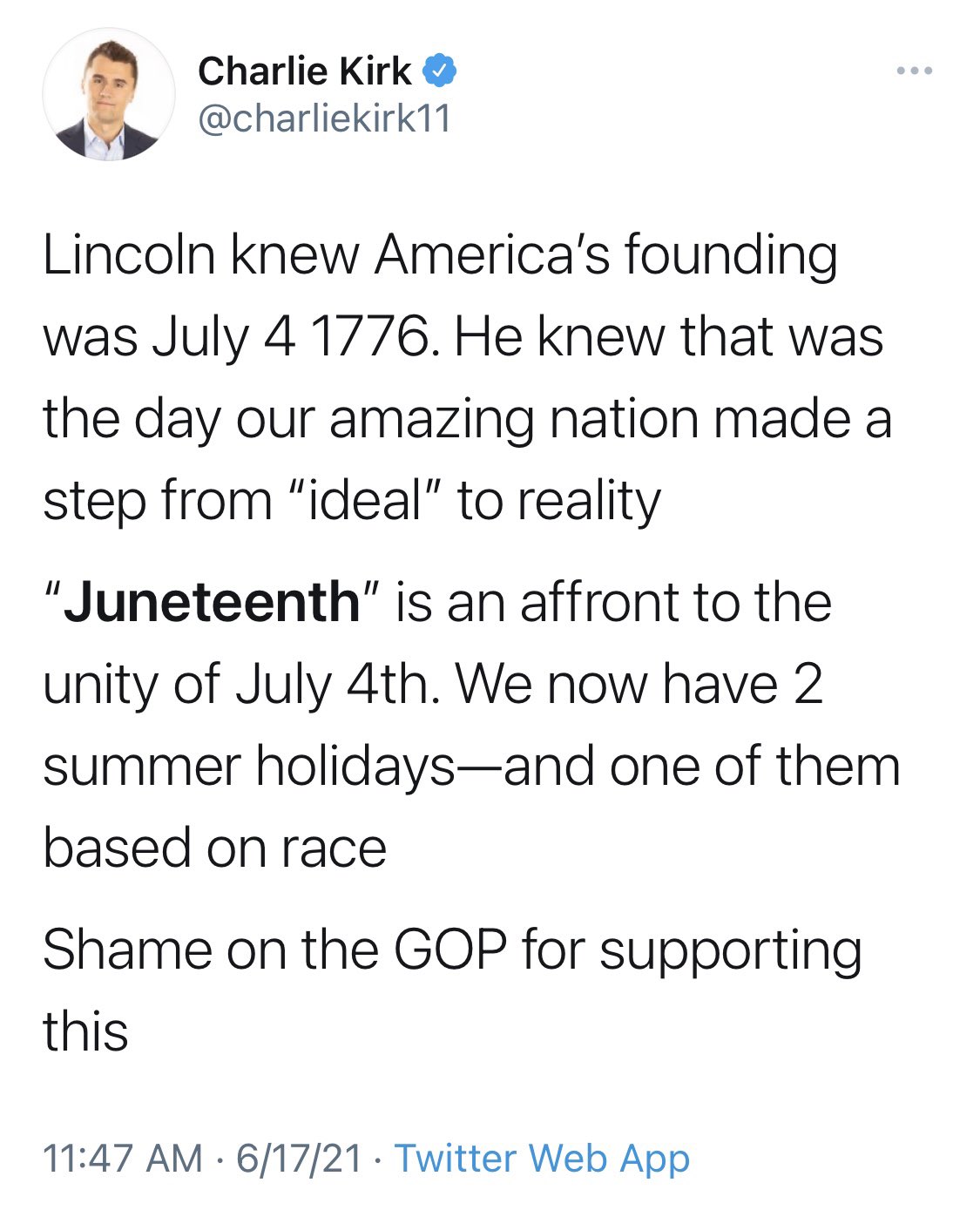Click the blue verified badge
This screenshot has width=980, height=1210.
tap(440, 71)
